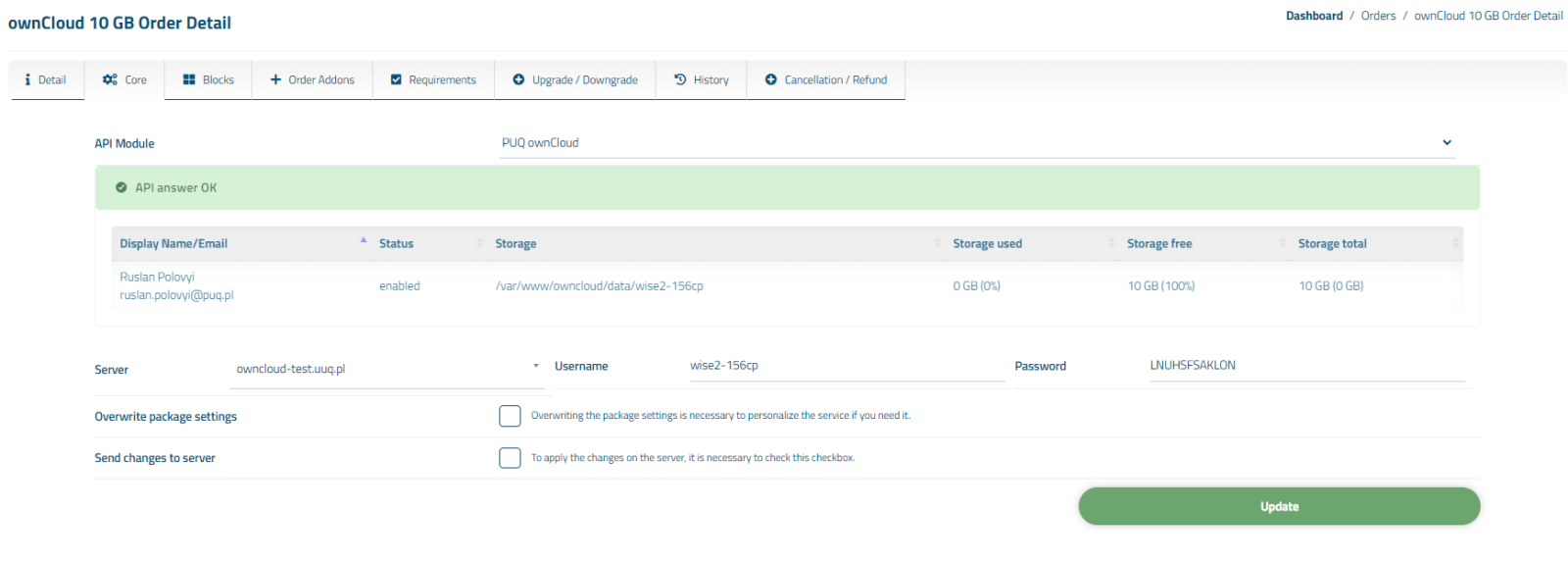The width and height of the screenshot is (1568, 562).
Task: Click the green Update button
Action: click(x=1279, y=507)
